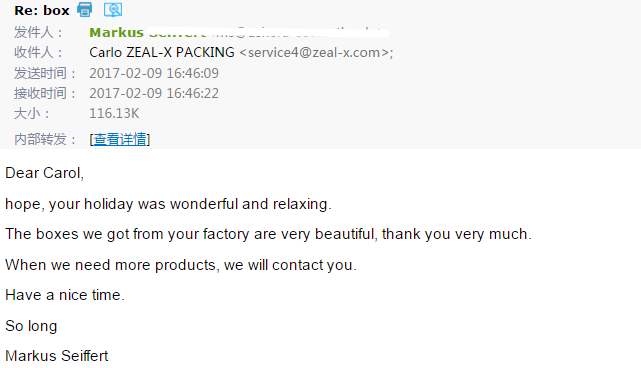Click the service4@zeal-x.com email address
Image resolution: width=641 pixels, height=368 pixels.
[x=314, y=53]
